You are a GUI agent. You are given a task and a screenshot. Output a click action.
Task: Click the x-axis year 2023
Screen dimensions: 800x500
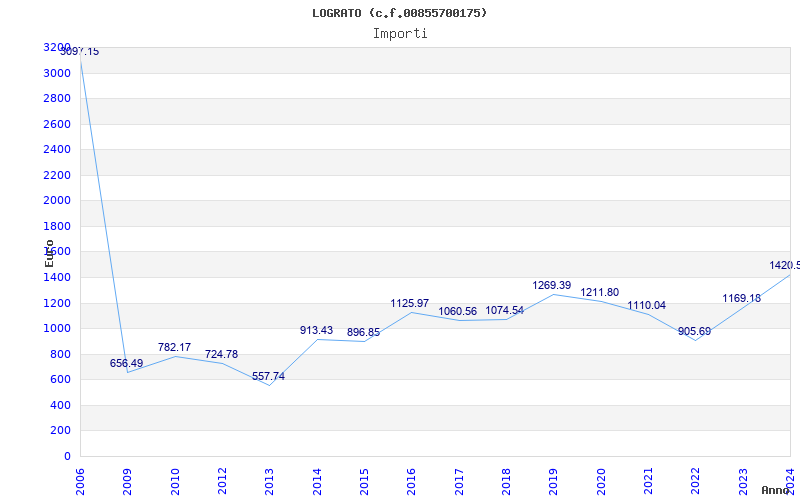pyautogui.click(x=742, y=481)
